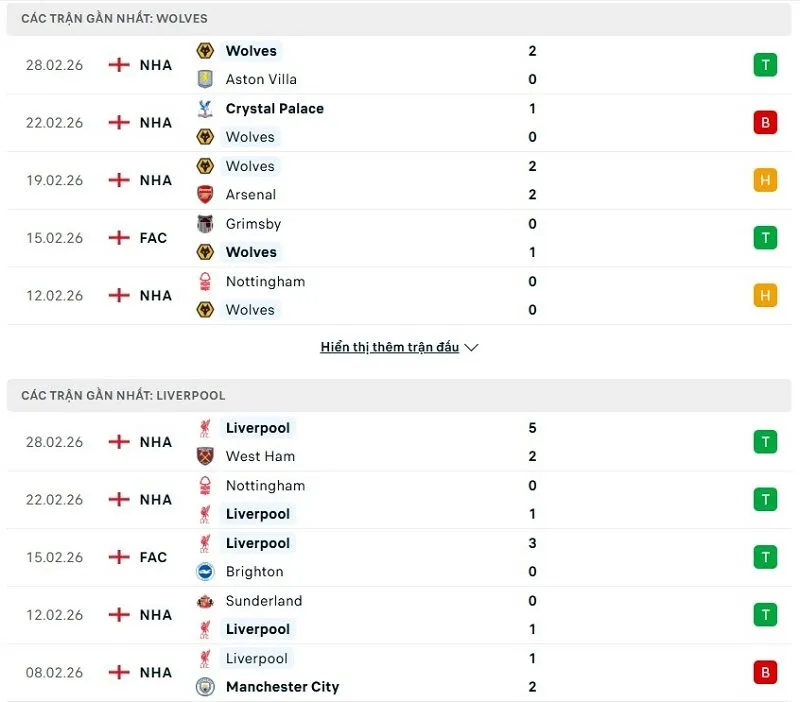Click the Arsenal cannon crest

[x=207, y=195]
